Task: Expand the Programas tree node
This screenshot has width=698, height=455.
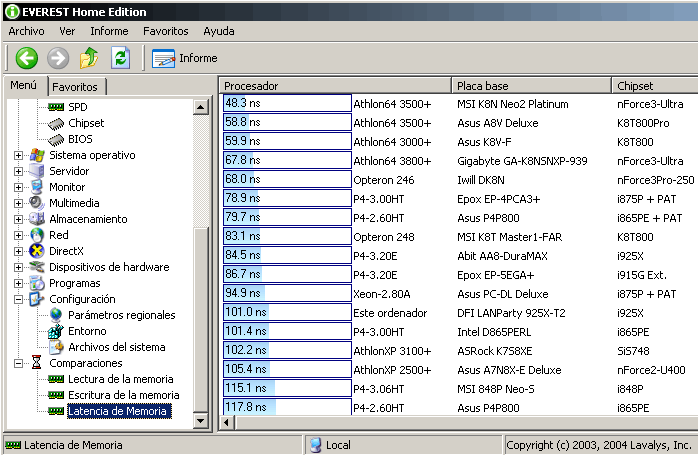Action: 18,283
